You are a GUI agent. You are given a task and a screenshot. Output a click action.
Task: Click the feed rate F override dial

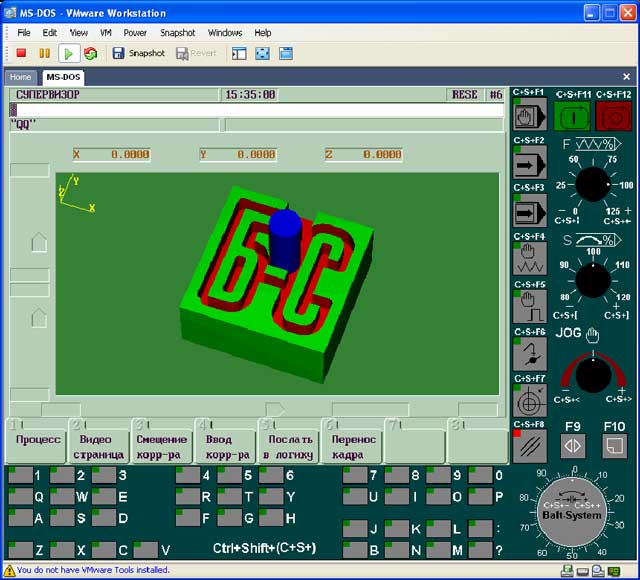pyautogui.click(x=593, y=185)
